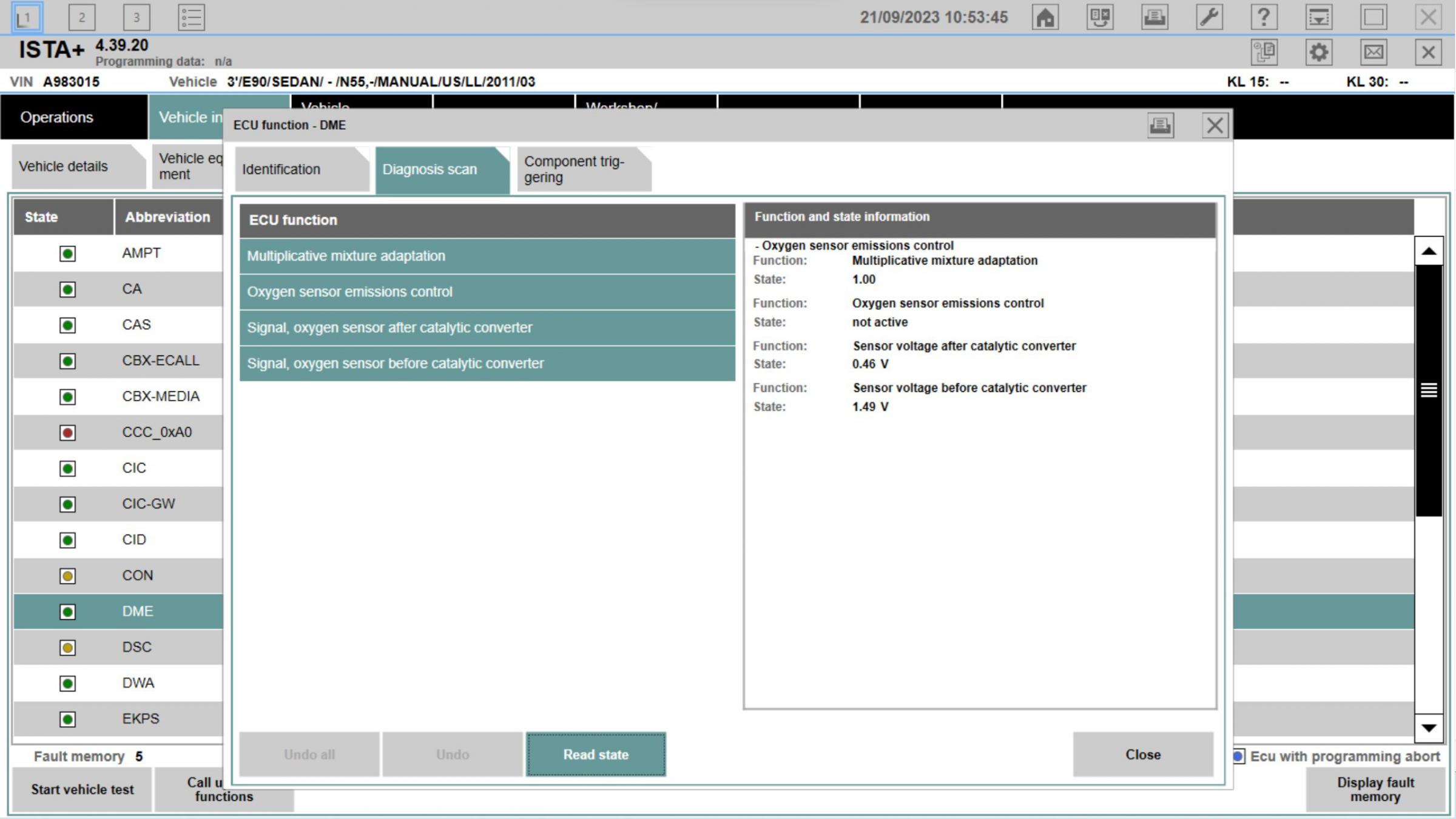The width and height of the screenshot is (1456, 819).
Task: Select Signal, oxygen sensor before catalytic converter
Action: [x=487, y=363]
